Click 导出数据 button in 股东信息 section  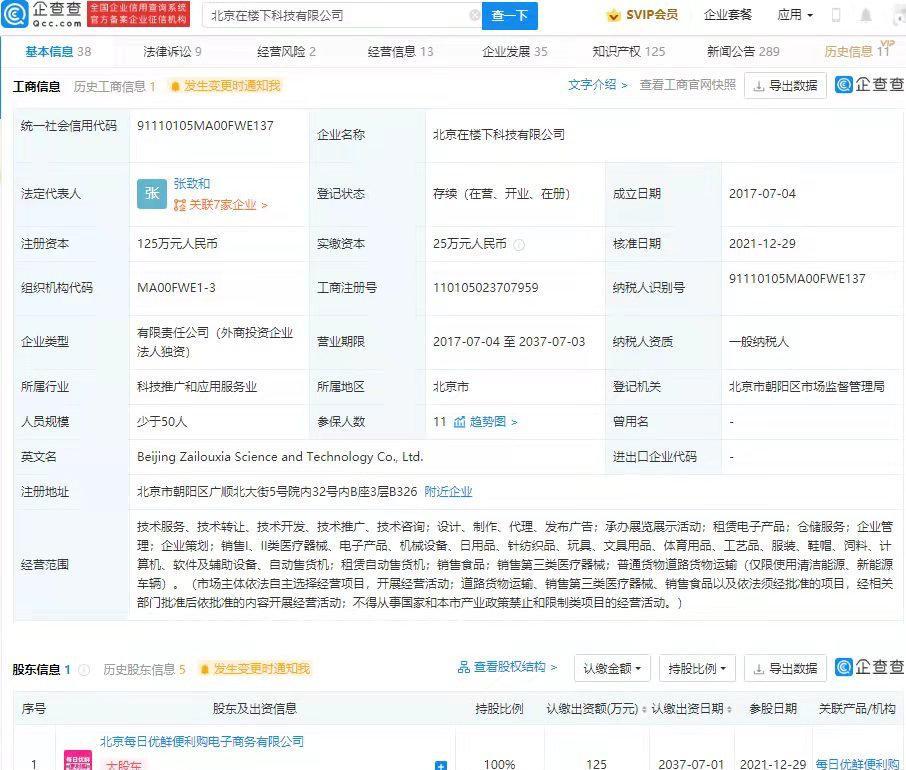tap(785, 669)
